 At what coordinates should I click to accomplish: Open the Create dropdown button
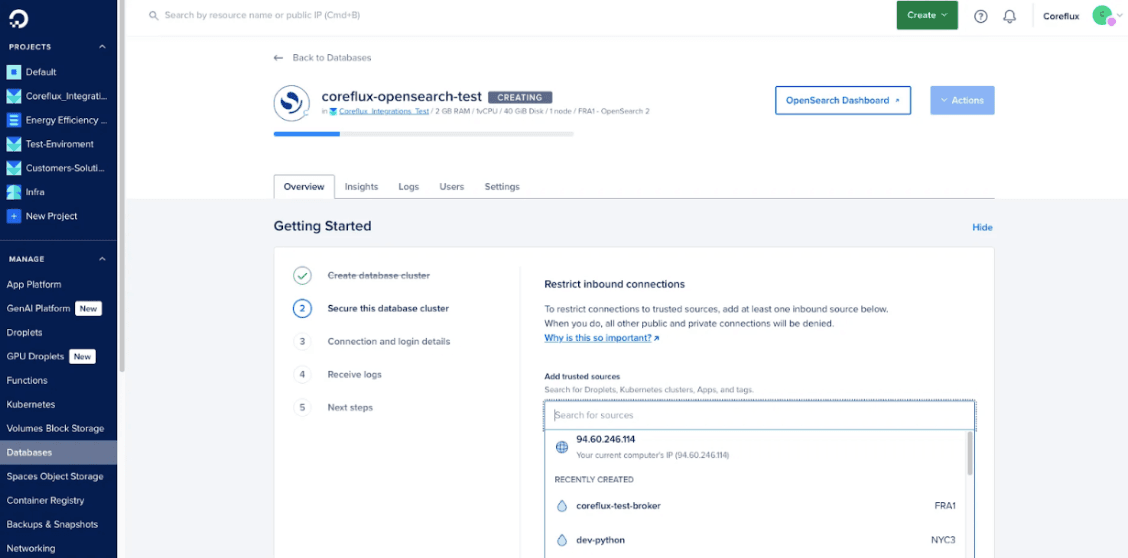click(x=926, y=15)
